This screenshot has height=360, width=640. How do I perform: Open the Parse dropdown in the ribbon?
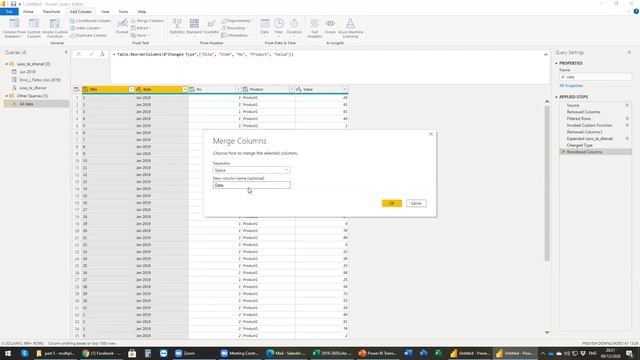pos(140,36)
